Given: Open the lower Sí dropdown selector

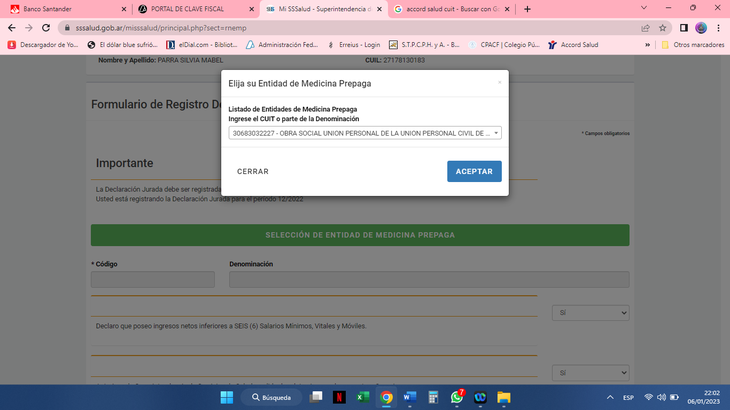Looking at the screenshot, I should coord(590,373).
